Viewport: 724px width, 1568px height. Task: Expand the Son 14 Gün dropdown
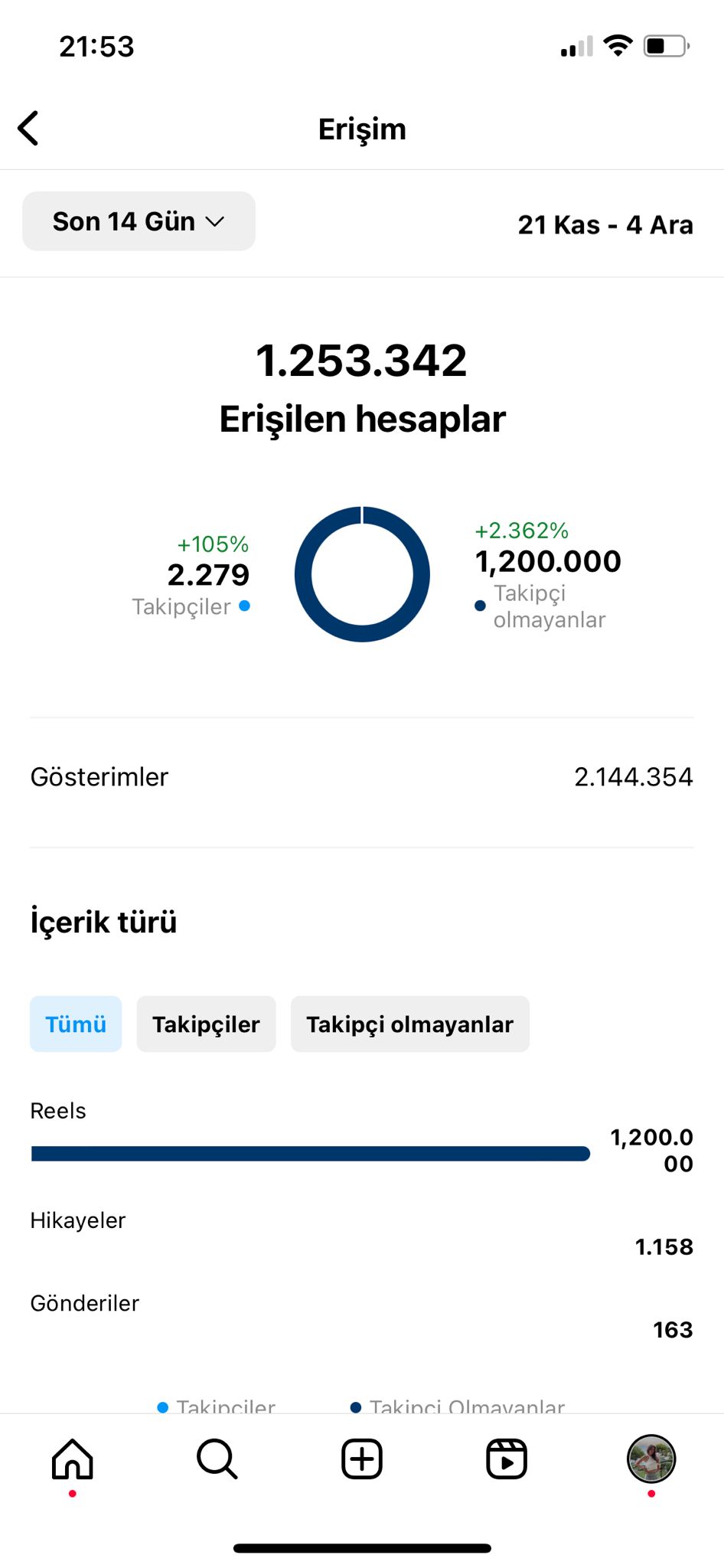pos(139,221)
